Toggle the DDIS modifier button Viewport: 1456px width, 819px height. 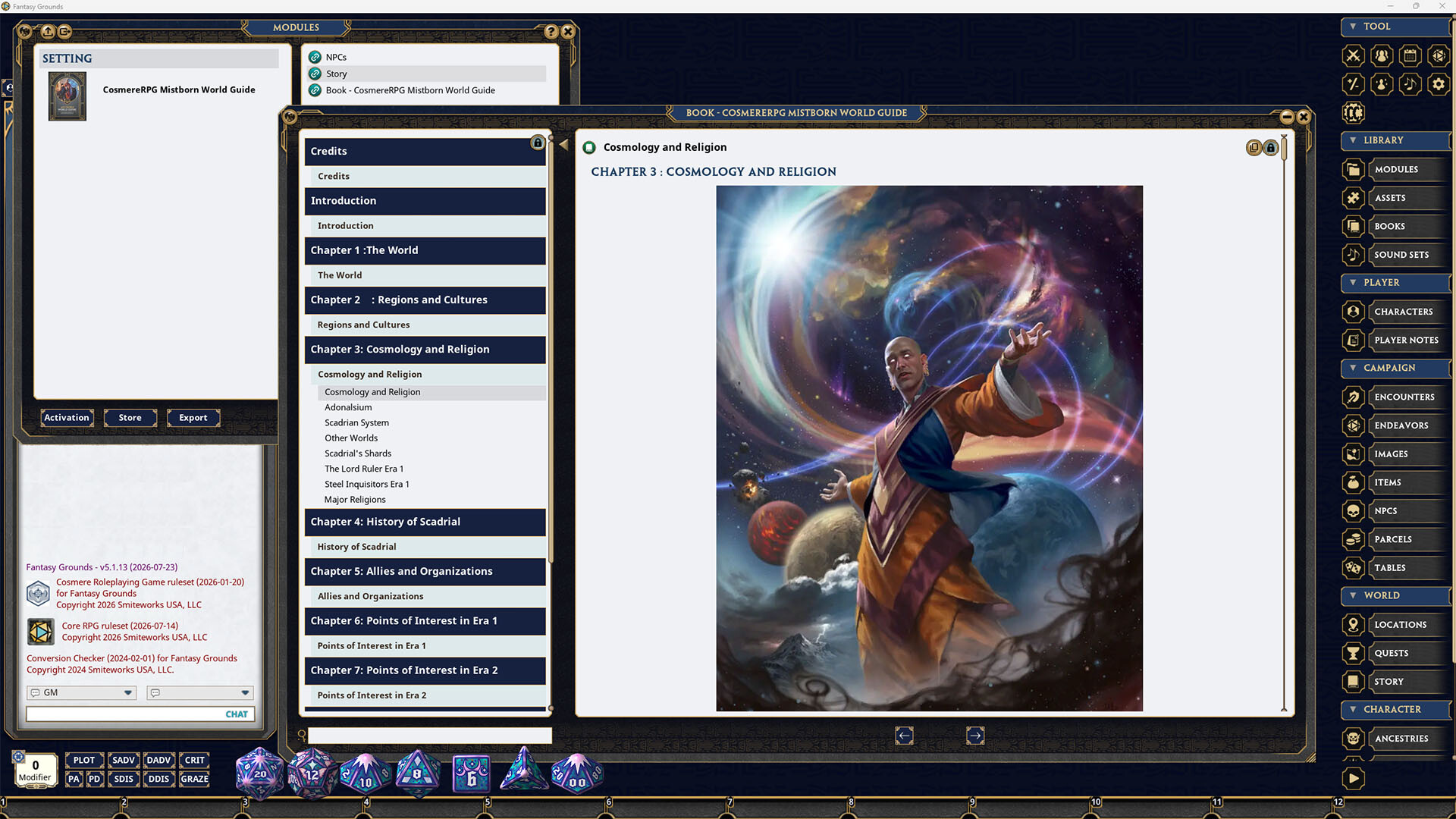[x=158, y=779]
